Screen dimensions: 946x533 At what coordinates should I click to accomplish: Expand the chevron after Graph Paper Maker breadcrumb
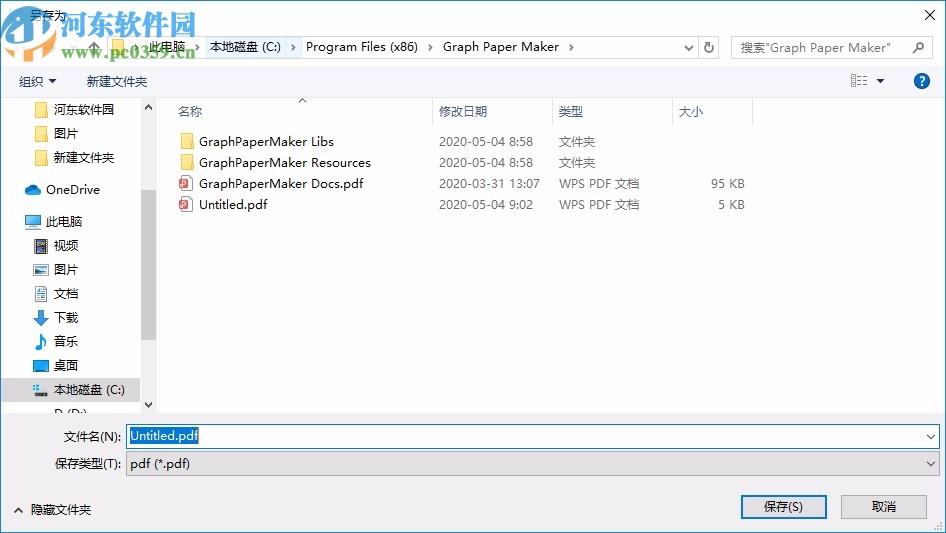click(x=571, y=47)
